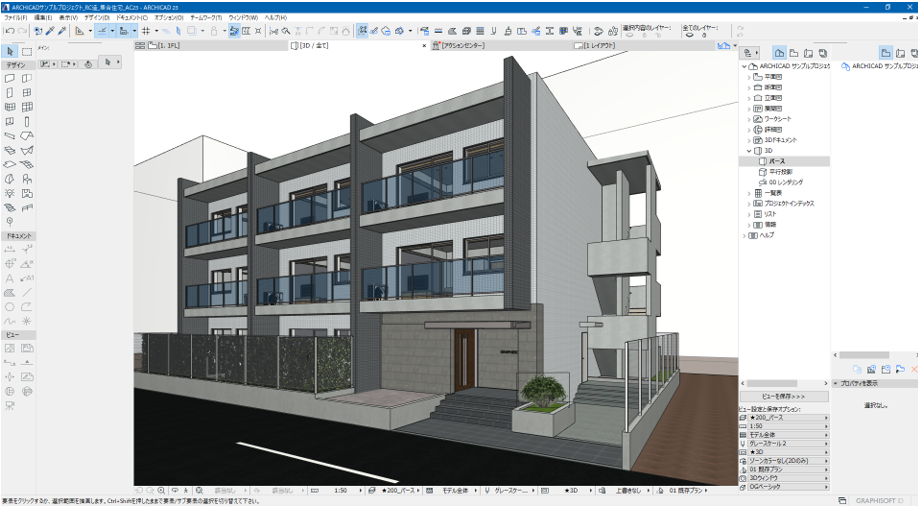Select the Lamp tool icon
Viewport: 918px width, 508px height.
click(10, 194)
